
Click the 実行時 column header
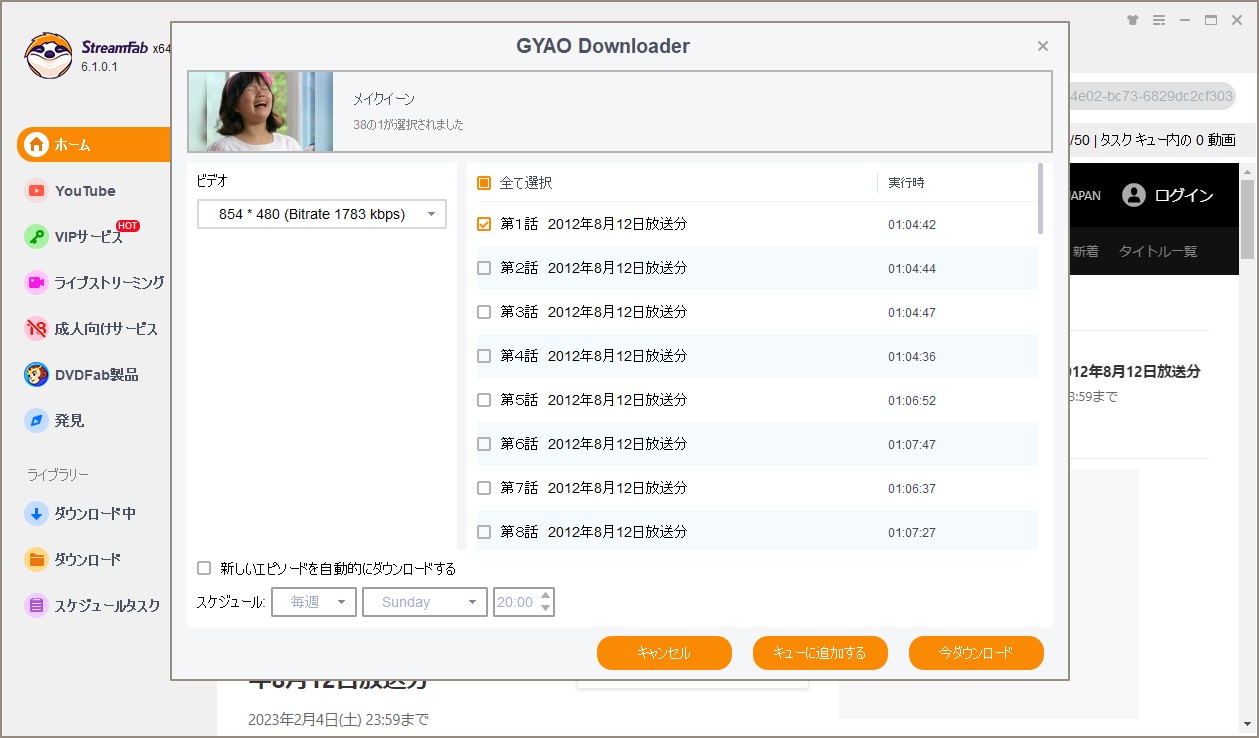[x=906, y=183]
